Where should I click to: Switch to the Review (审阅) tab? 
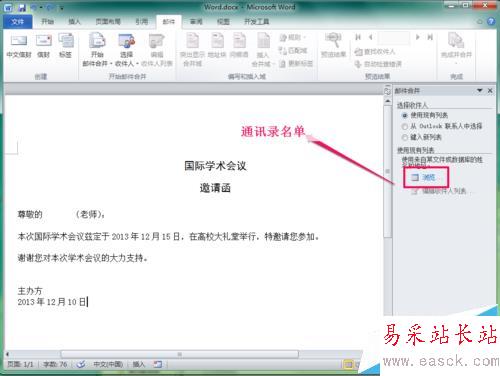196,22
